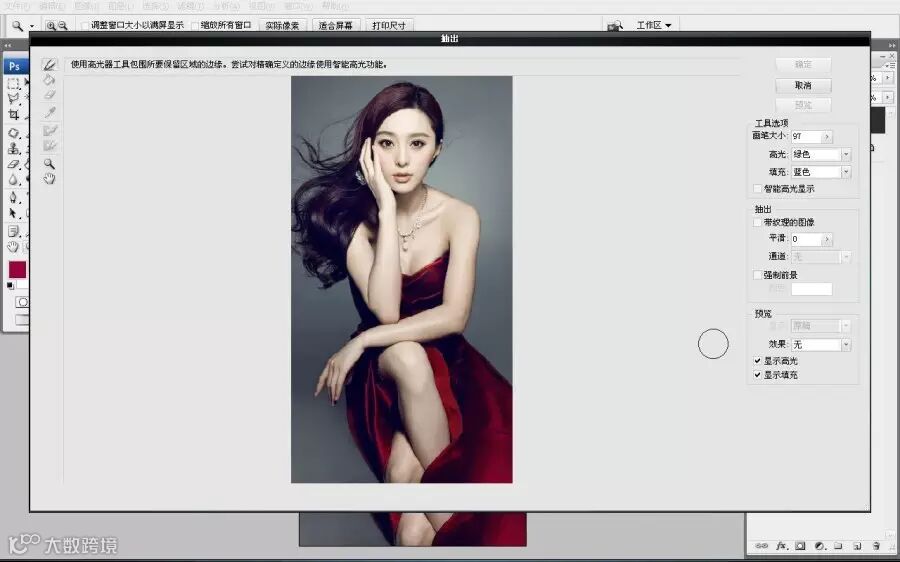Click the Ps logo atop main toolbox
This screenshot has width=900, height=562.
tap(15, 66)
